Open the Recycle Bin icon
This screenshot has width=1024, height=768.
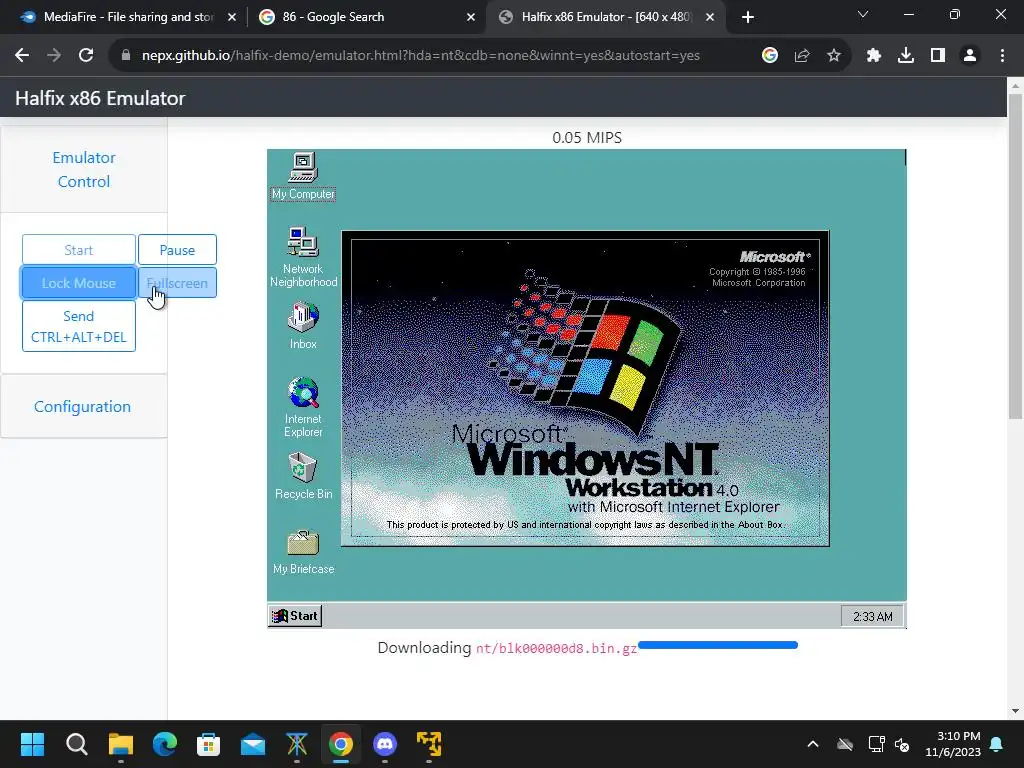[x=303, y=476]
